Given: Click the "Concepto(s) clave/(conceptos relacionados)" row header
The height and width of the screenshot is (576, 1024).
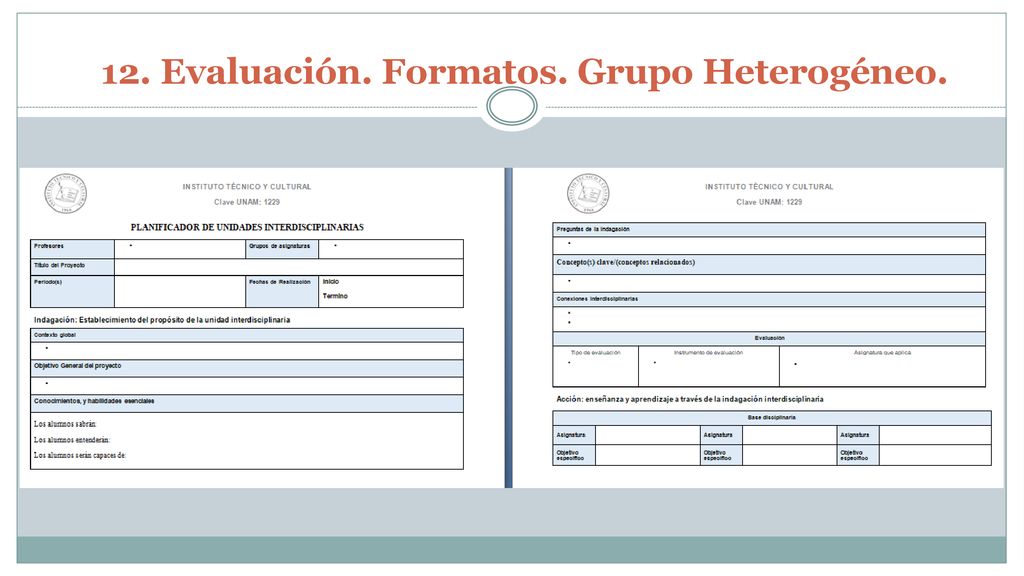Looking at the screenshot, I should (x=769, y=263).
